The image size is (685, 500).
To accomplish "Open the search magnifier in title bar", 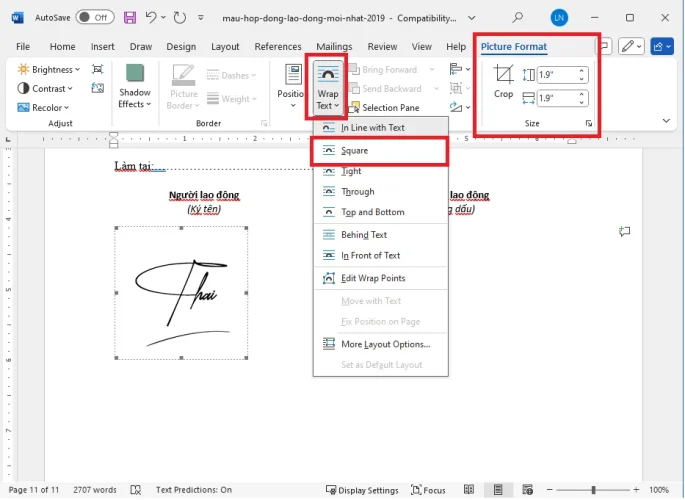I will 517,17.
